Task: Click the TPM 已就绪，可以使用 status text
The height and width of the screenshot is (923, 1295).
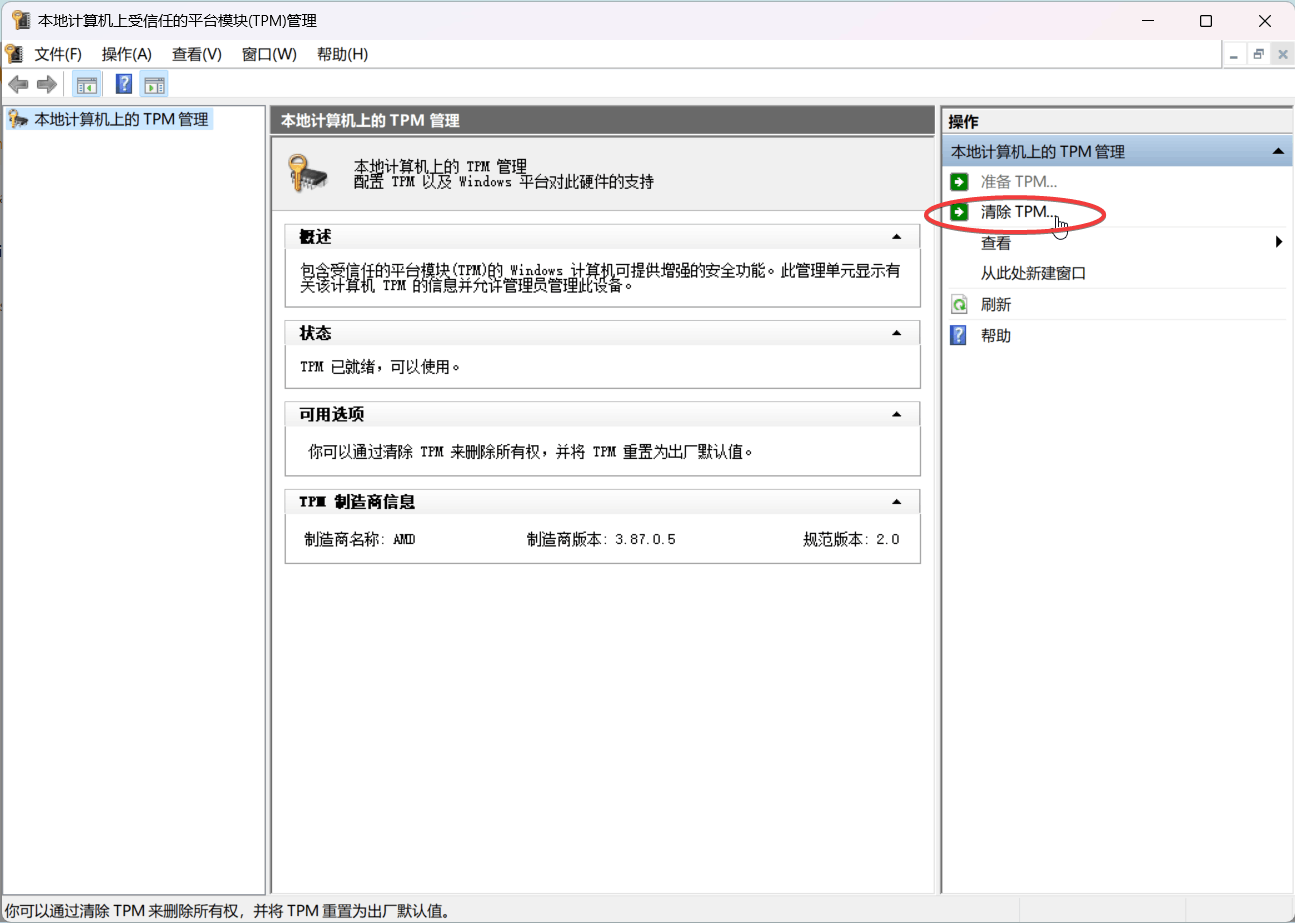Action: (x=380, y=367)
